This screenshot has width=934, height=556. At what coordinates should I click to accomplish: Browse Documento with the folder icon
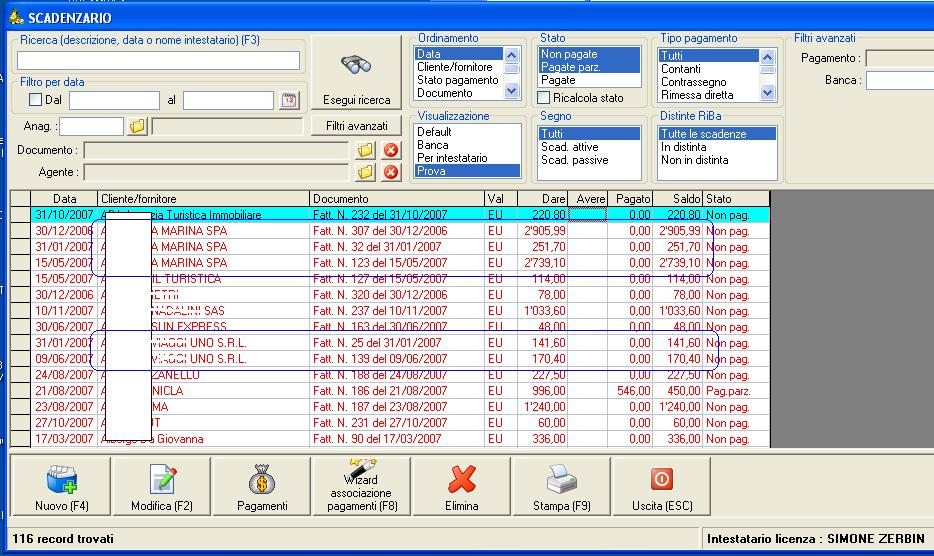tap(365, 150)
